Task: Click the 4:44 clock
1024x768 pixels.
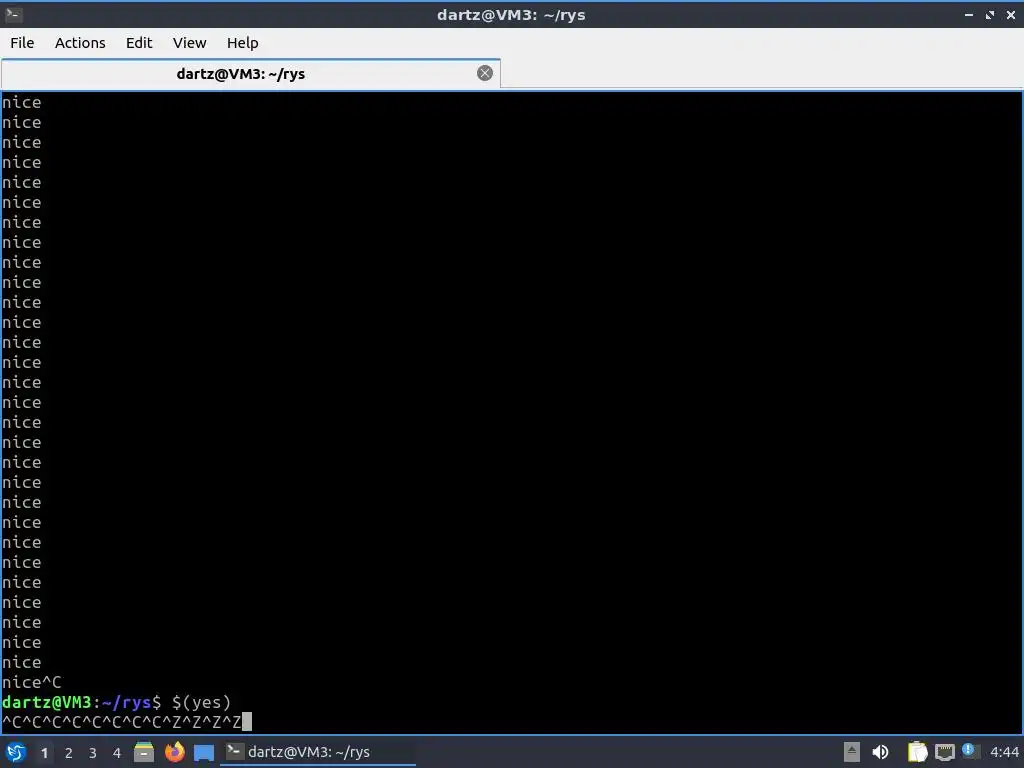Action: click(1004, 752)
